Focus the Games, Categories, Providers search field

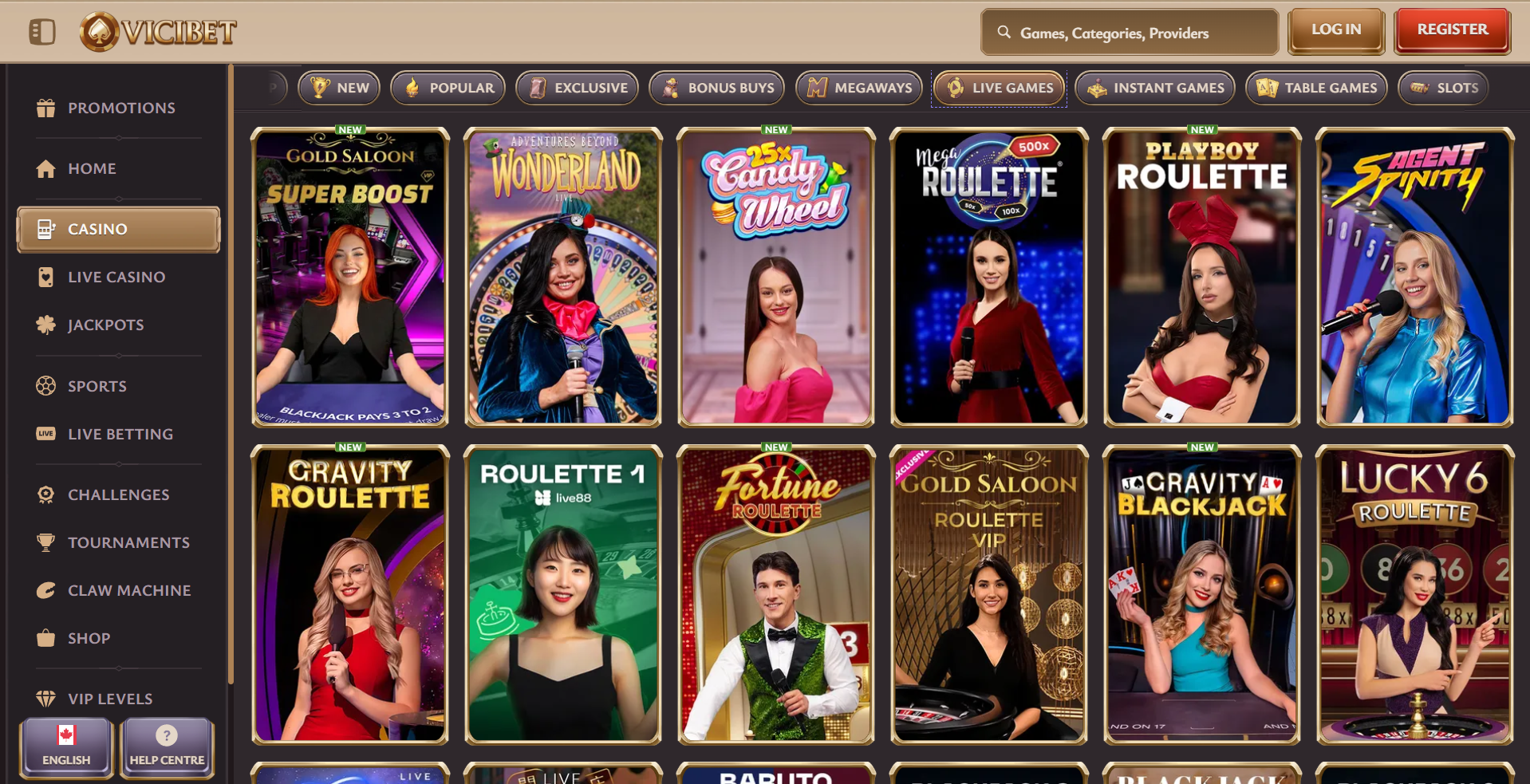click(1130, 33)
